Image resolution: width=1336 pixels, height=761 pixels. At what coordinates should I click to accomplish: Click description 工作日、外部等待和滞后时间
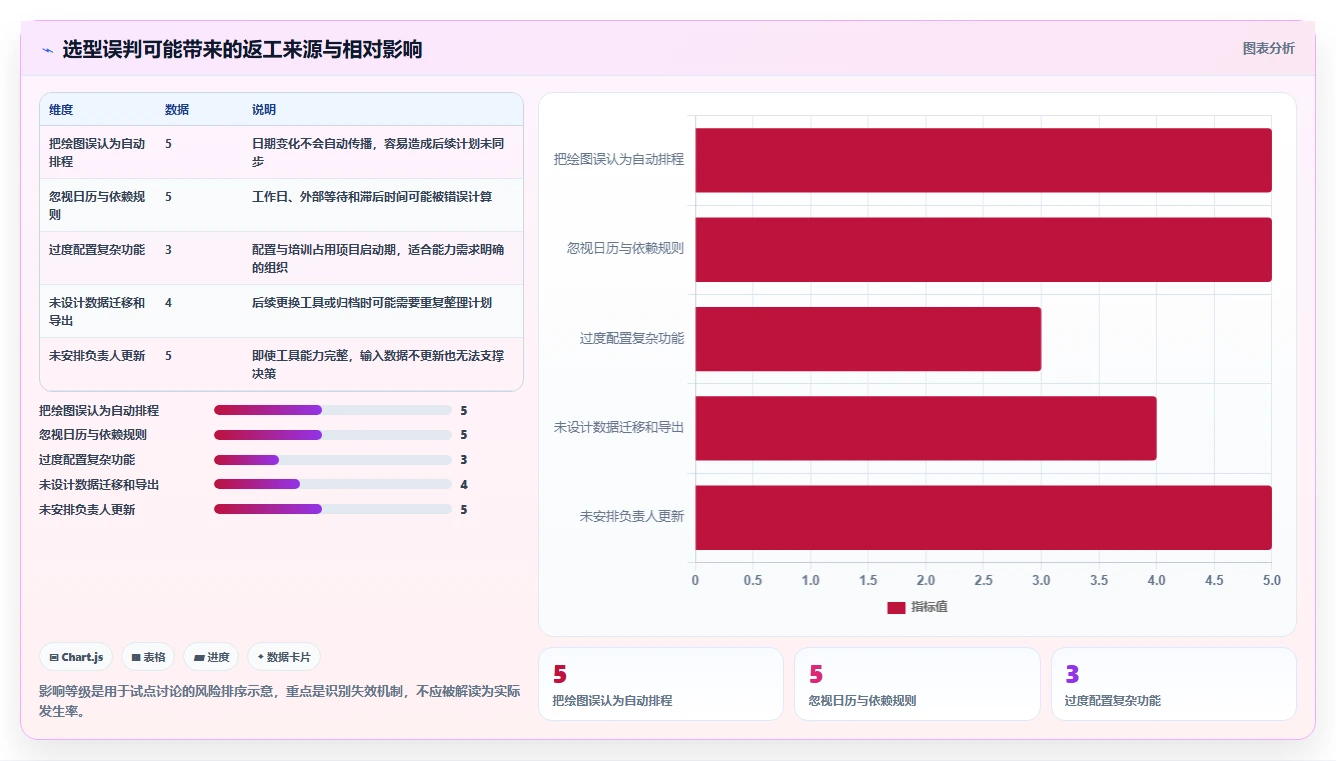(372, 196)
